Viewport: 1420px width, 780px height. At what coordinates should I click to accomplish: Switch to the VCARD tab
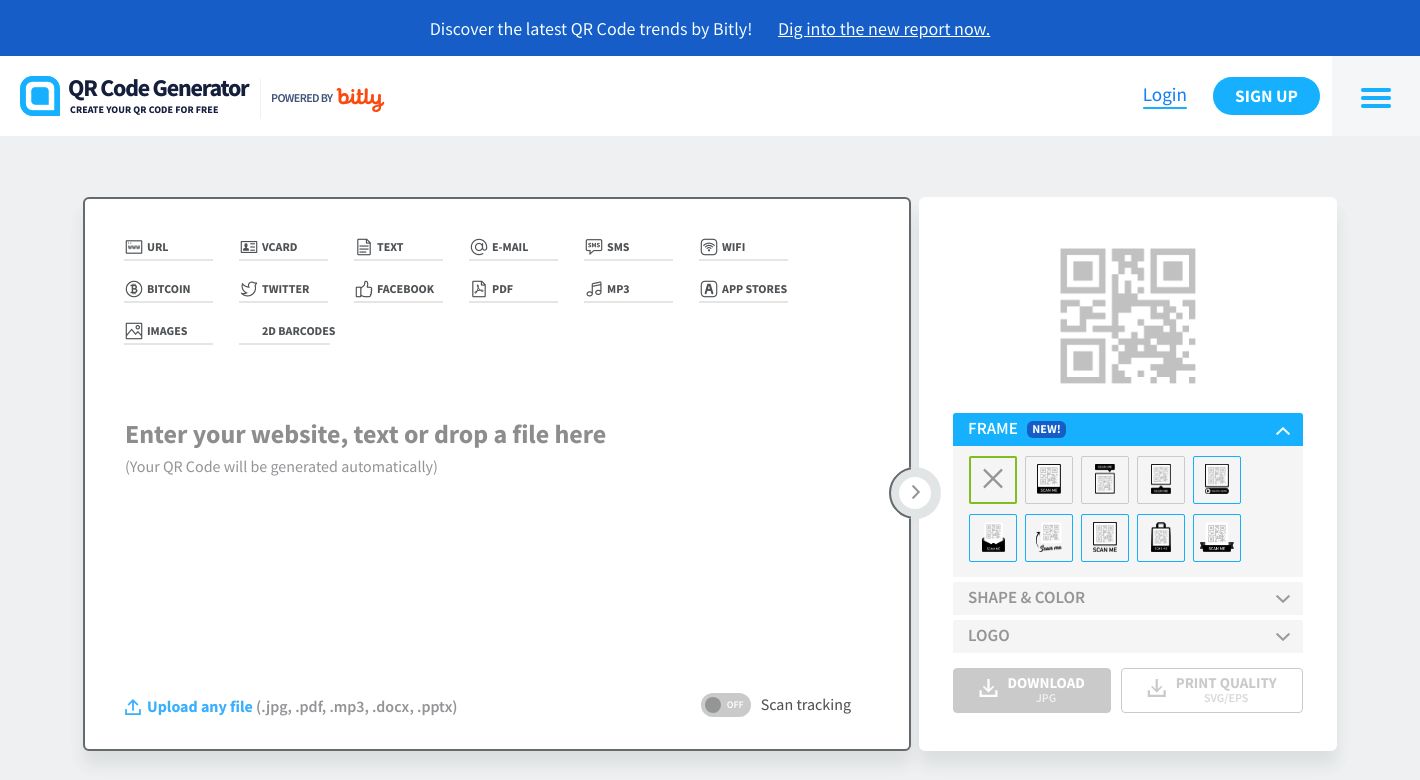coord(284,247)
